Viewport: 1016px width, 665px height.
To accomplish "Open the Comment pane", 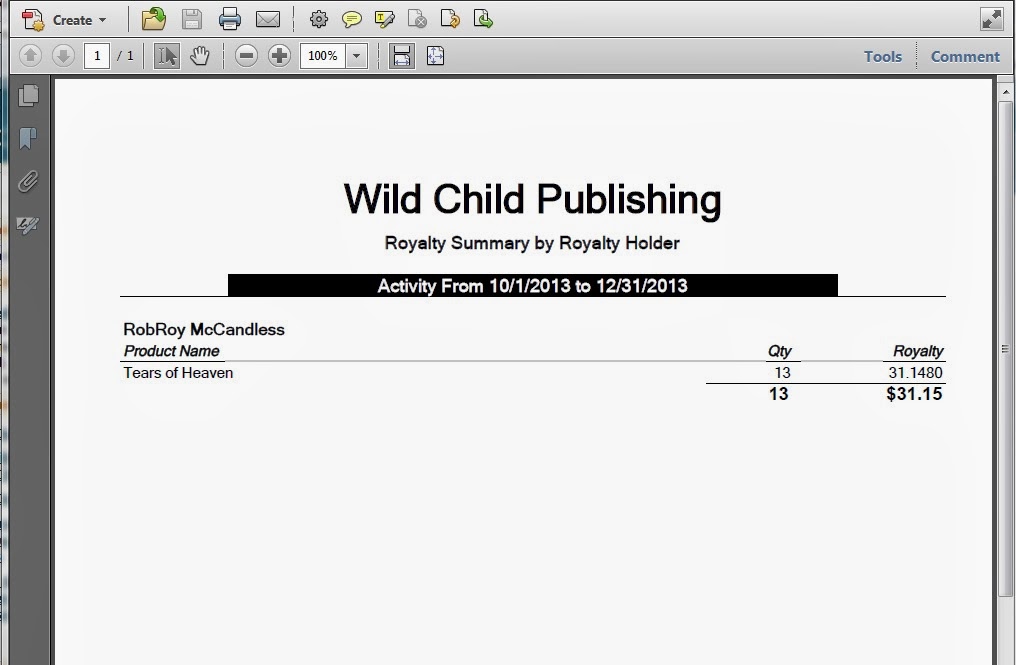I will tap(965, 56).
